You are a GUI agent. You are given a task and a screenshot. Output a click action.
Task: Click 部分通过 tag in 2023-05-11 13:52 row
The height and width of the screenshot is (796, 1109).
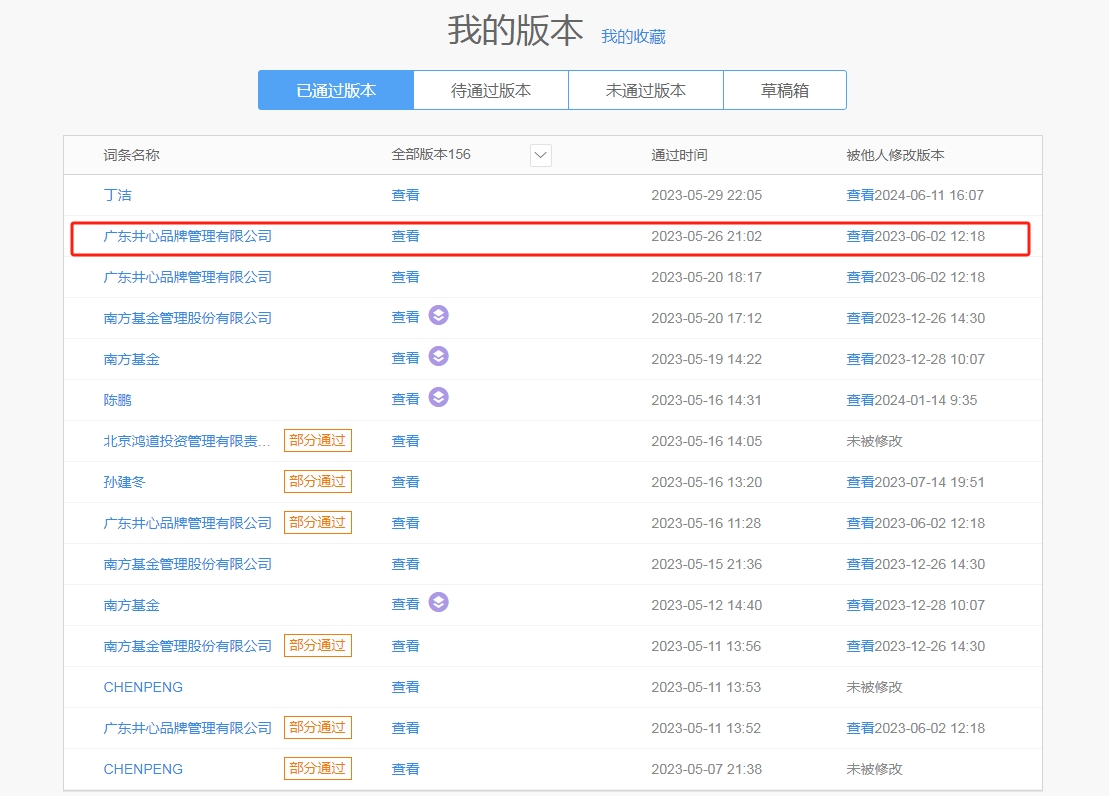[x=318, y=727]
